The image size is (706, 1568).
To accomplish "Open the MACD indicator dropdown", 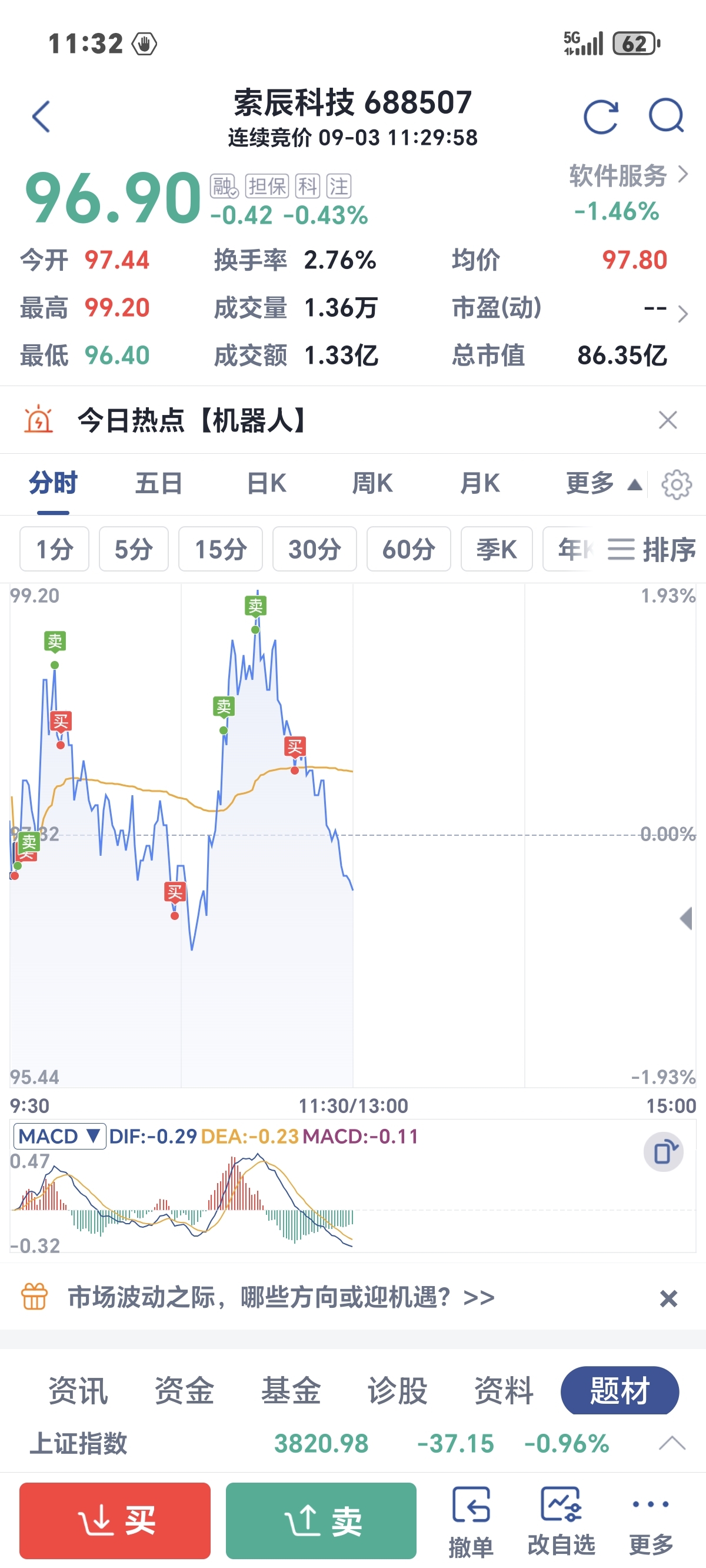I will click(59, 1136).
